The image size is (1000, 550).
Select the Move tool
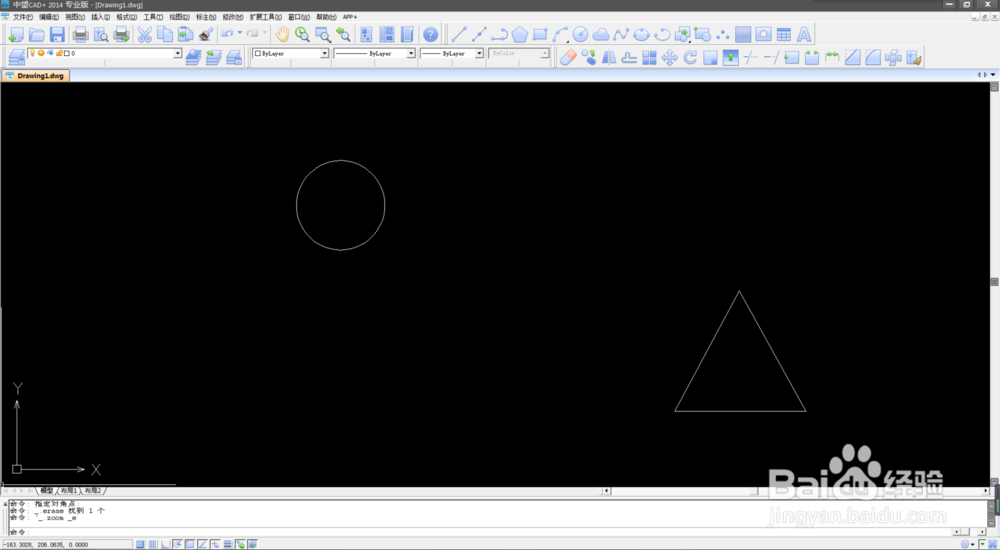point(670,58)
